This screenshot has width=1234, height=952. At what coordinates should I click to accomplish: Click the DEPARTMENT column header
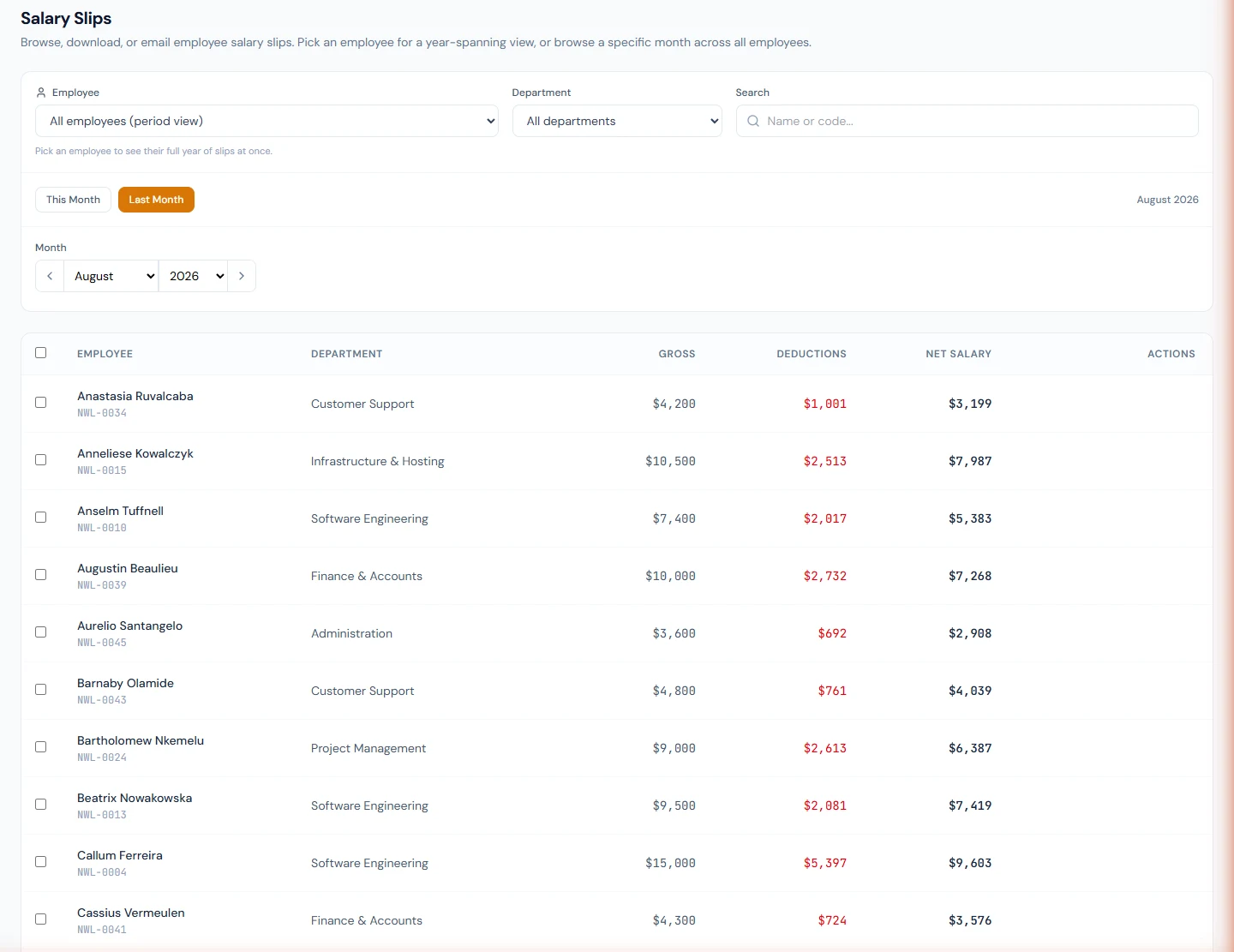[x=347, y=354]
